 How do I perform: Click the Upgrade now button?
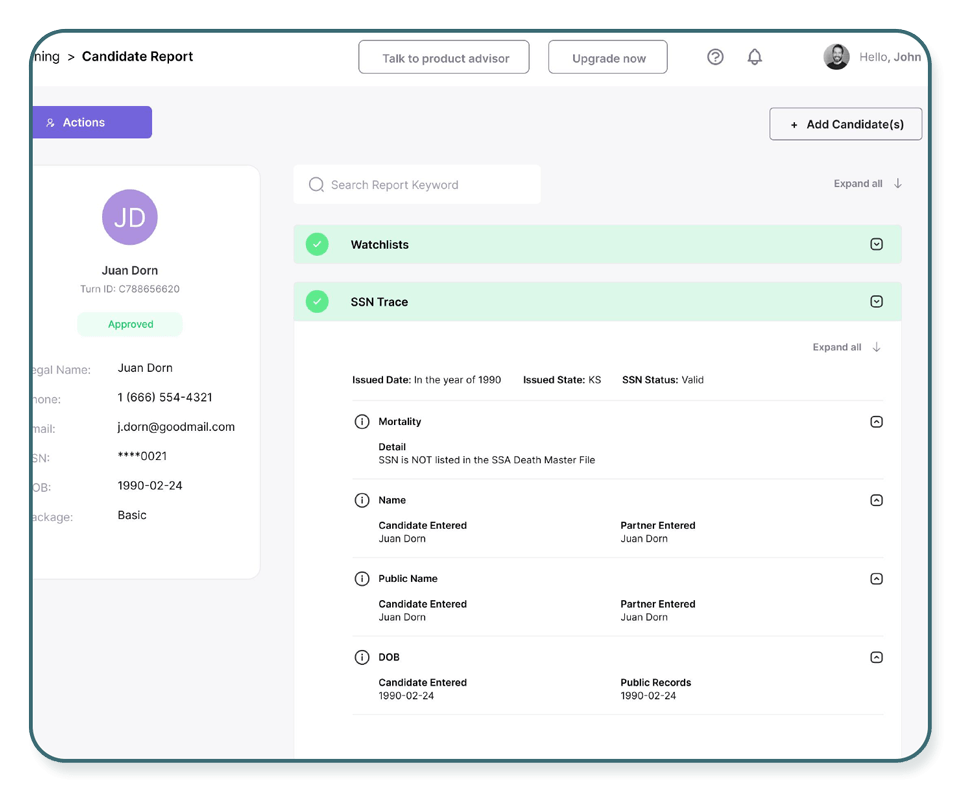607,57
